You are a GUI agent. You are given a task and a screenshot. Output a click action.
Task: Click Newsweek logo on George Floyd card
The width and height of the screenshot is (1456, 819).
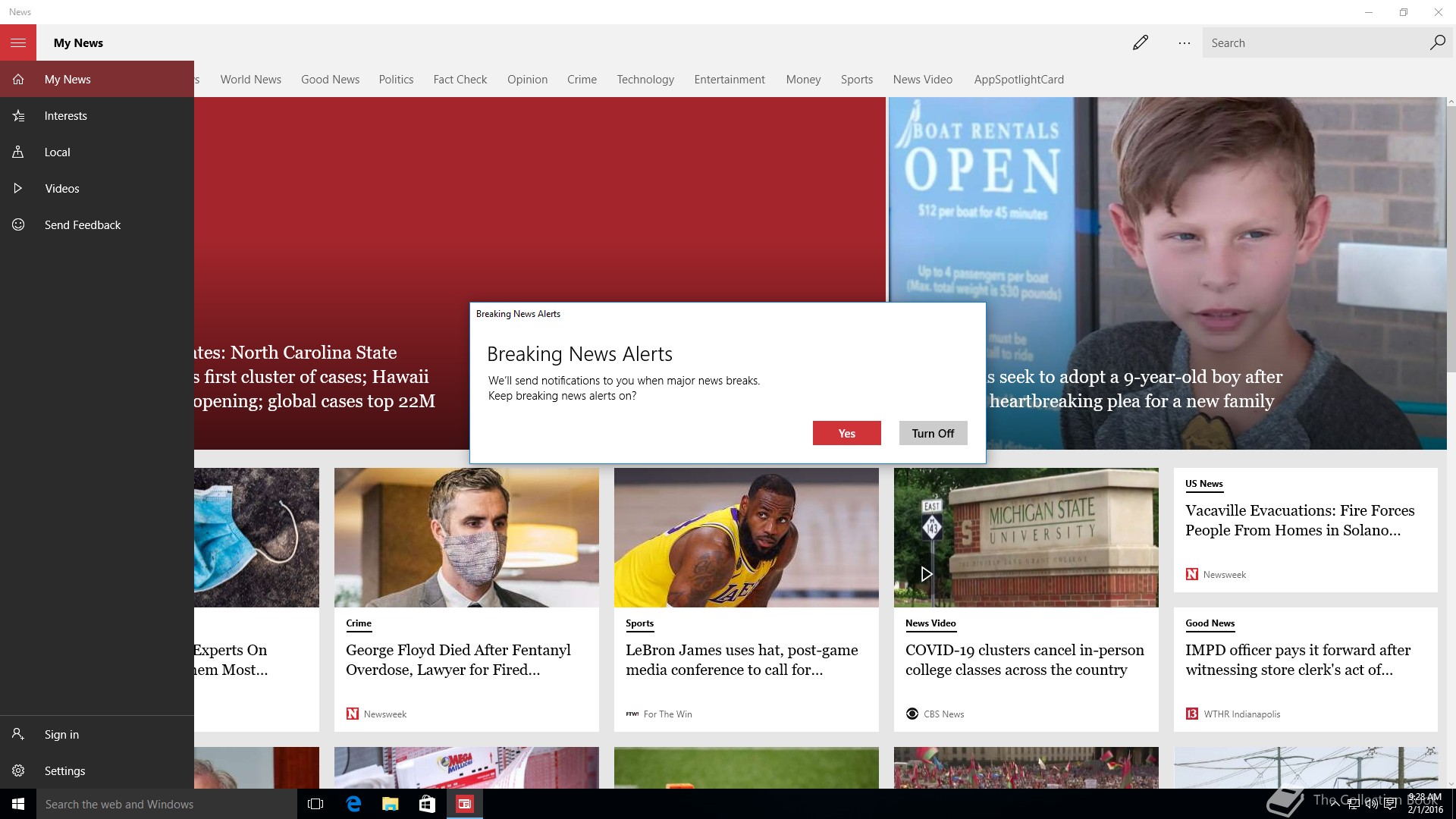coord(352,714)
